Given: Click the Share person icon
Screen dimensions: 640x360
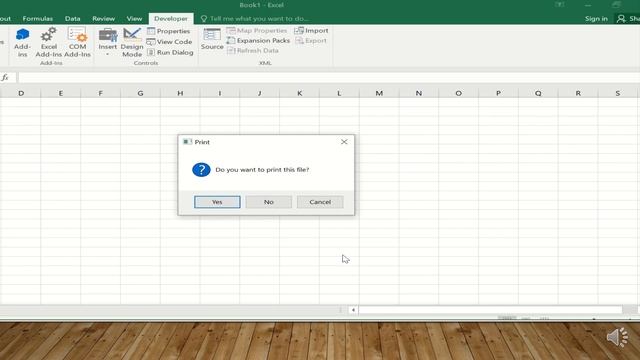Looking at the screenshot, I should pyautogui.click(x=621, y=19).
